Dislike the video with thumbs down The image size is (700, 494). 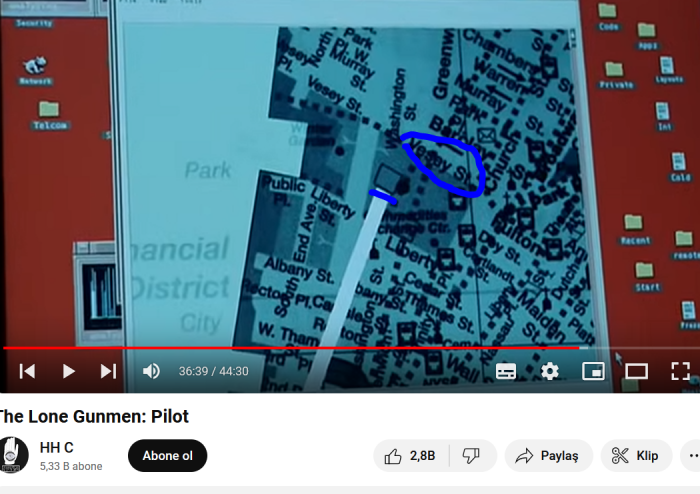(x=471, y=456)
